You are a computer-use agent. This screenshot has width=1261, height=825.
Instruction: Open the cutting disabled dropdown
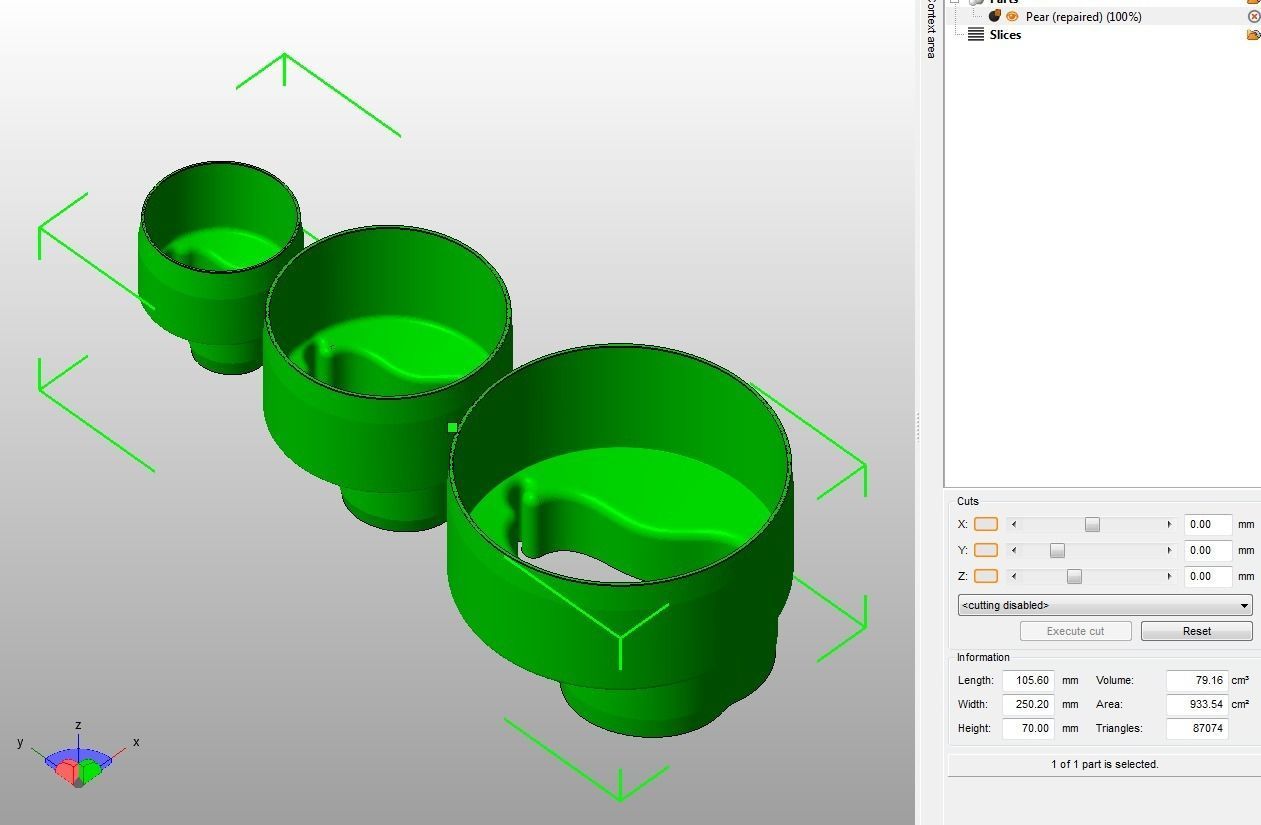click(1105, 605)
